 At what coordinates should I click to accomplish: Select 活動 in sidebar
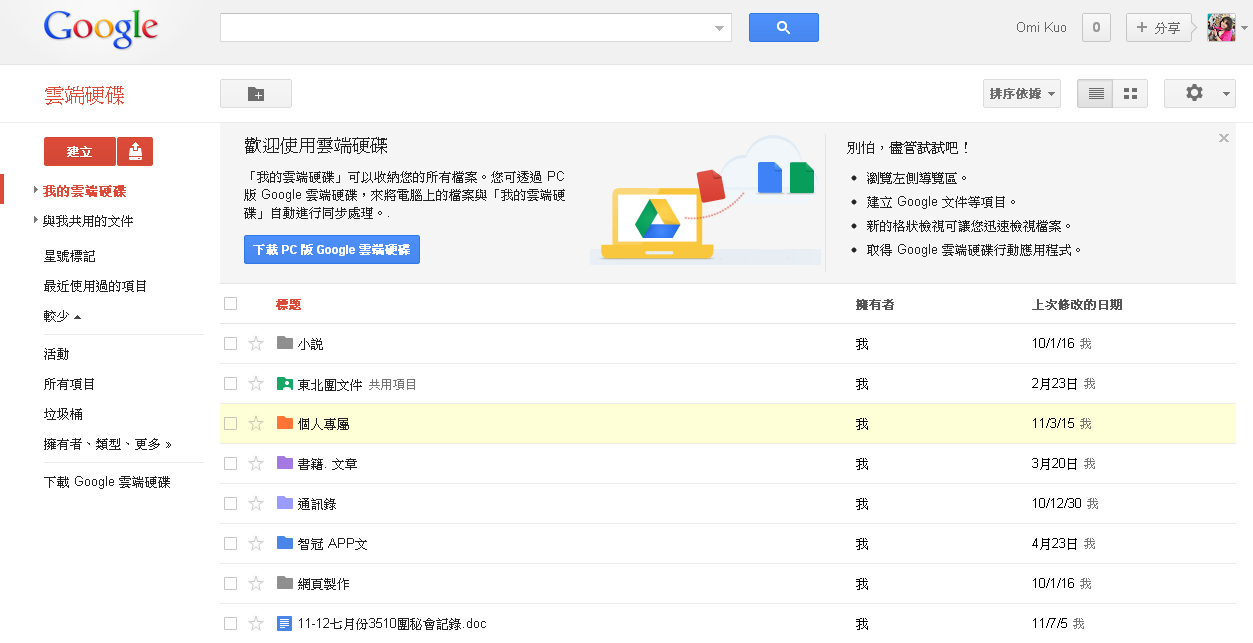pyautogui.click(x=56, y=354)
